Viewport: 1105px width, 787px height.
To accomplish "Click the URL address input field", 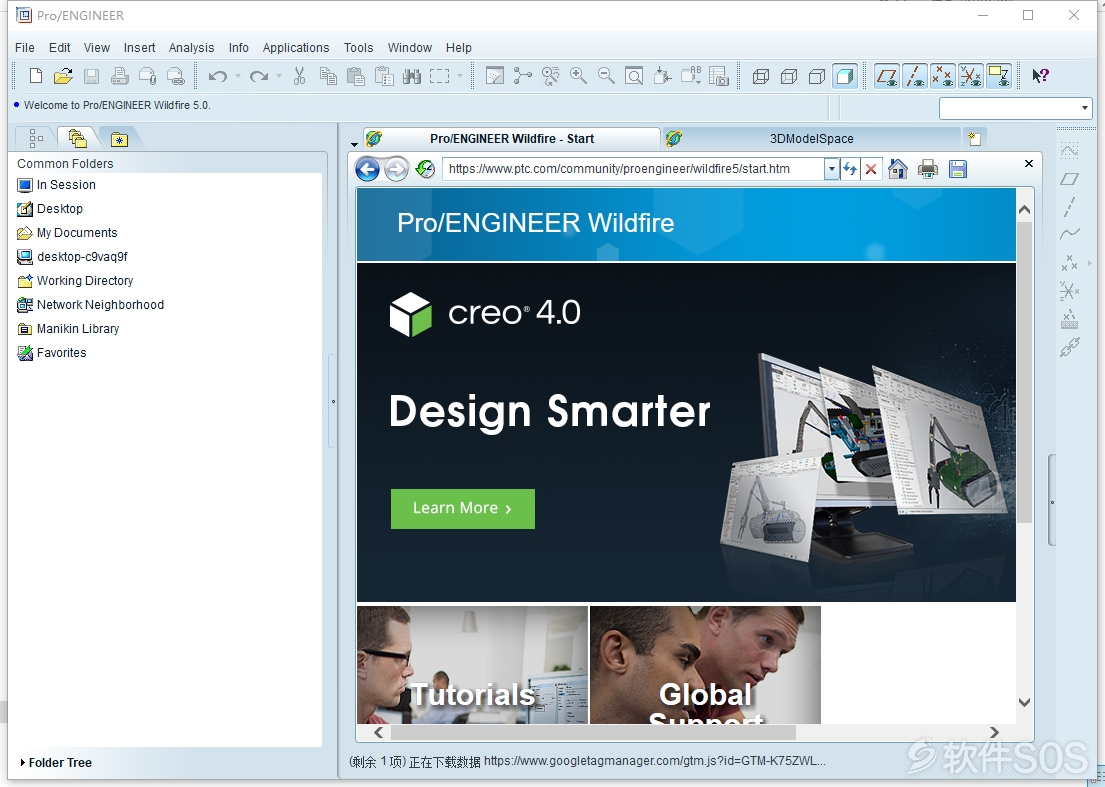I will coord(634,169).
